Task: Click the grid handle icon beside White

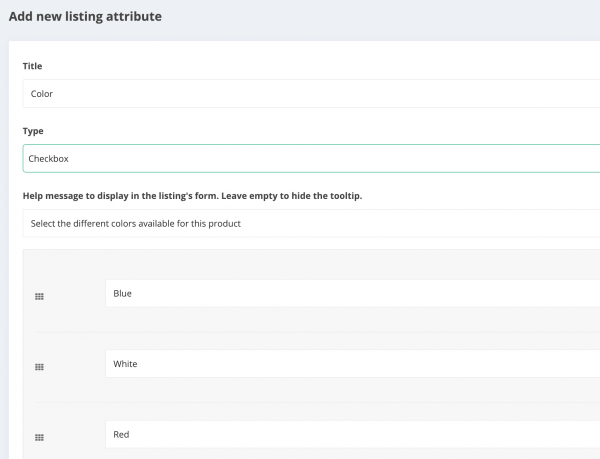Action: pyautogui.click(x=39, y=367)
